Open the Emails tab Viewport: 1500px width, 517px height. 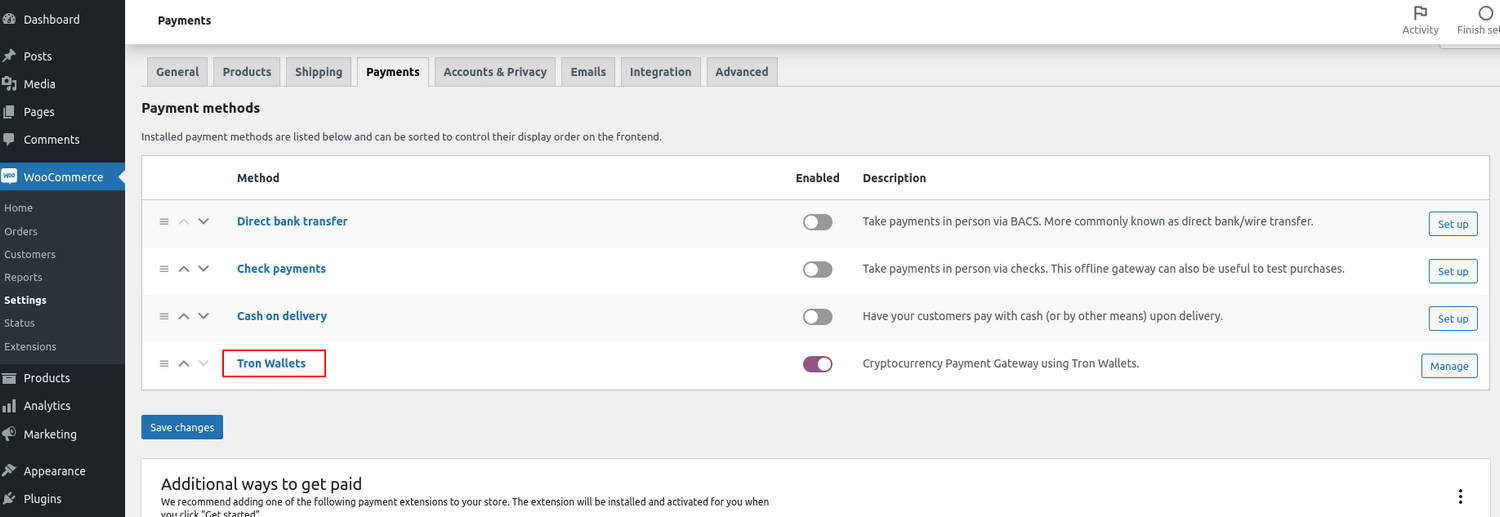(x=588, y=72)
